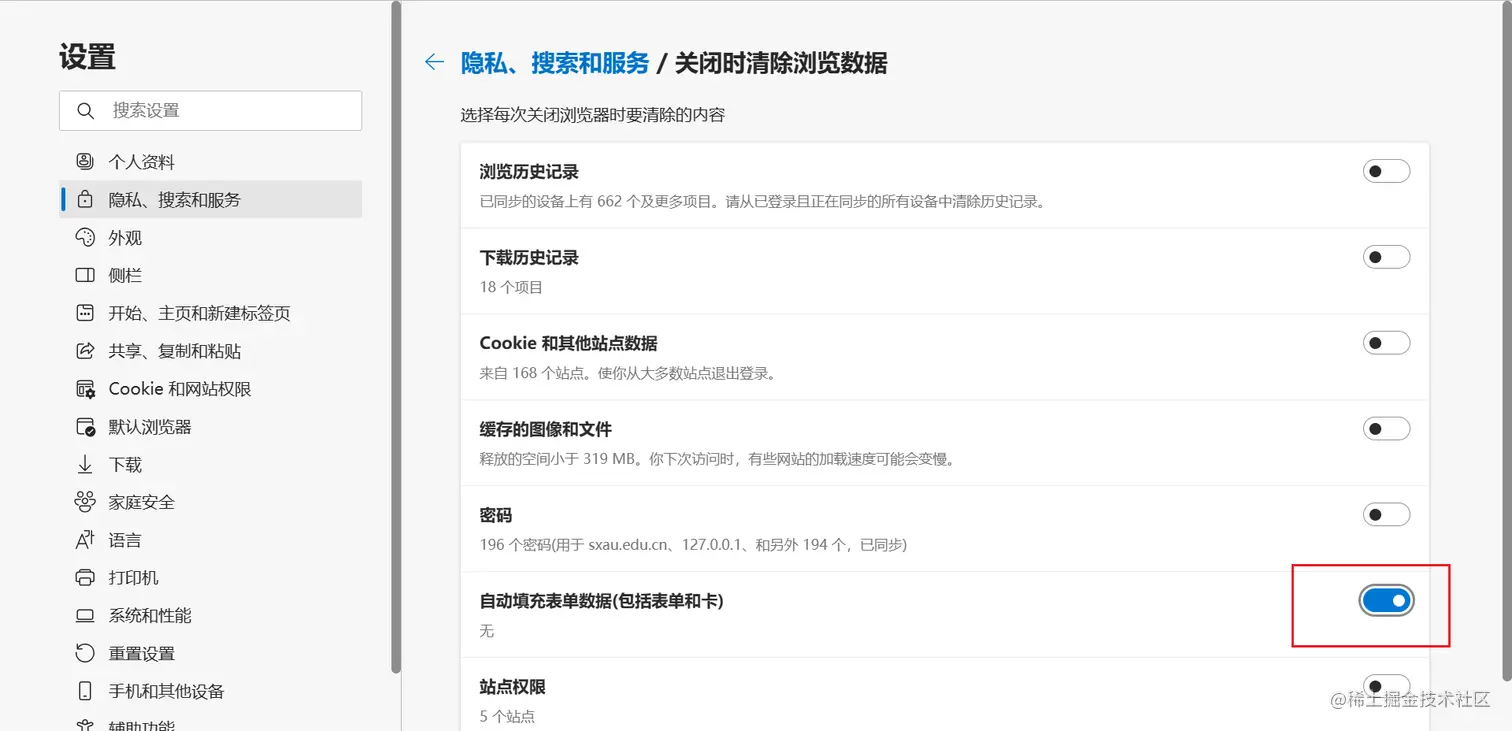The width and height of the screenshot is (1512, 731).
Task: Click the 下载历史记录 heading text
Action: pyautogui.click(x=529, y=258)
